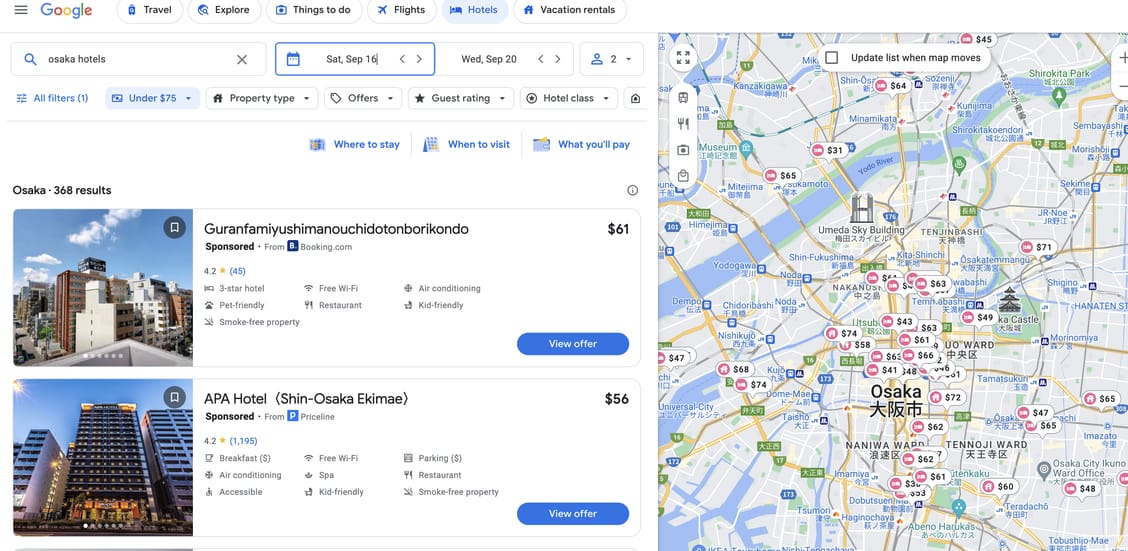This screenshot has width=1128, height=551.
Task: Enable Update list when map moves checkbox
Action: coord(831,58)
